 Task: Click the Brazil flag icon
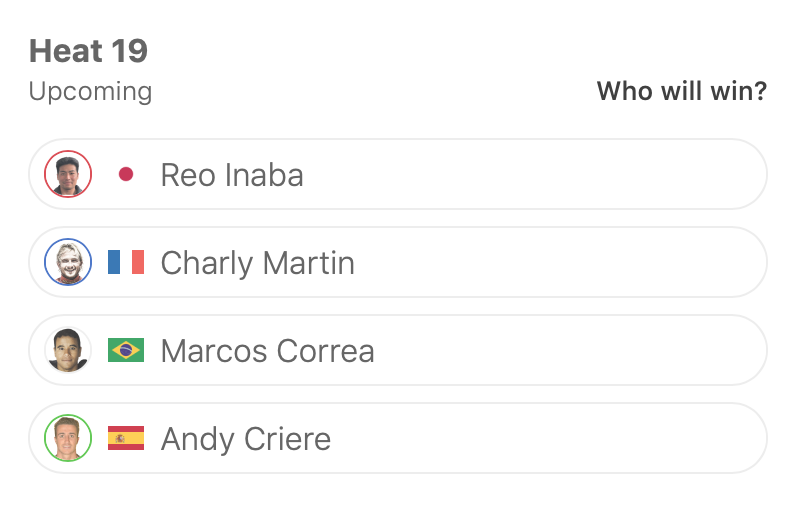pos(126,350)
